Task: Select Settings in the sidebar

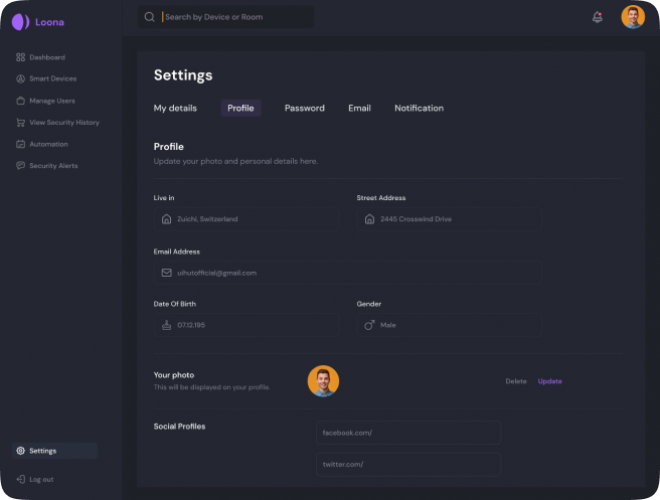Action: pyautogui.click(x=55, y=451)
